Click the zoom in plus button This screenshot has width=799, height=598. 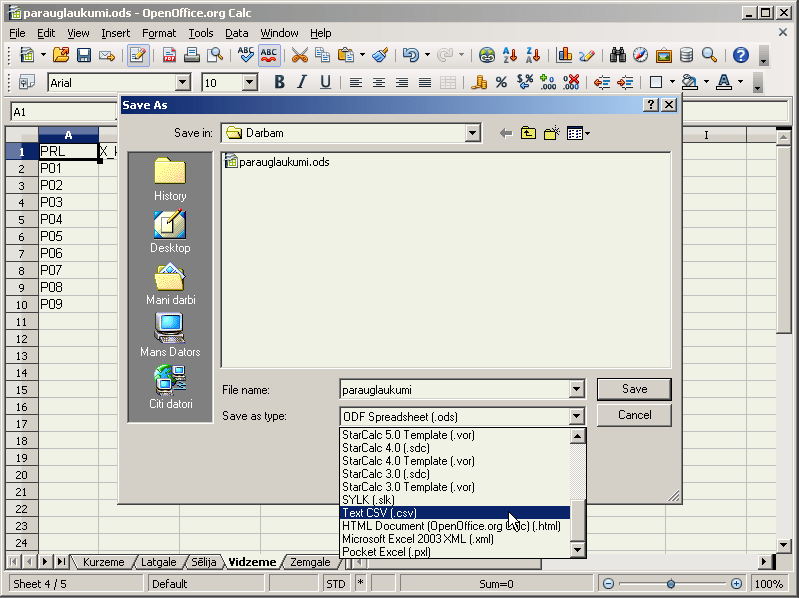(x=736, y=584)
